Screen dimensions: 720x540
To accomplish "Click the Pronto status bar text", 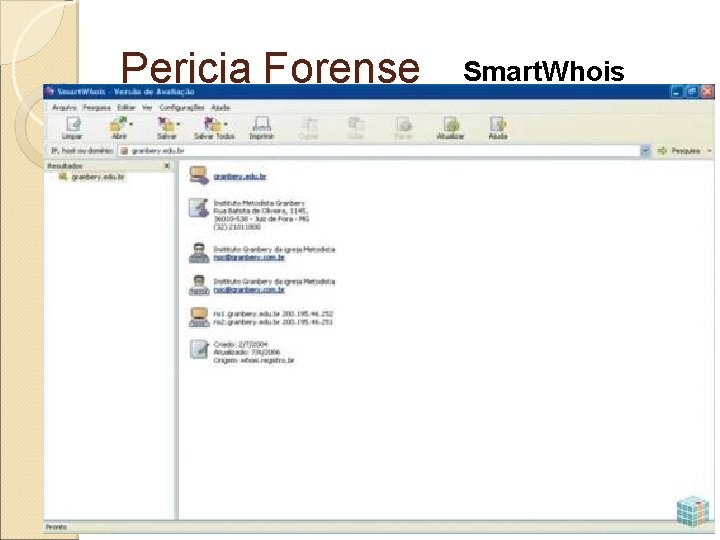I will [x=56, y=527].
